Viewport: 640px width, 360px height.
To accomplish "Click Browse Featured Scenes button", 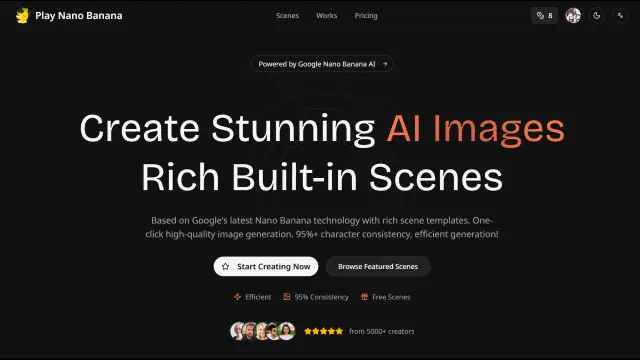I will pos(378,266).
